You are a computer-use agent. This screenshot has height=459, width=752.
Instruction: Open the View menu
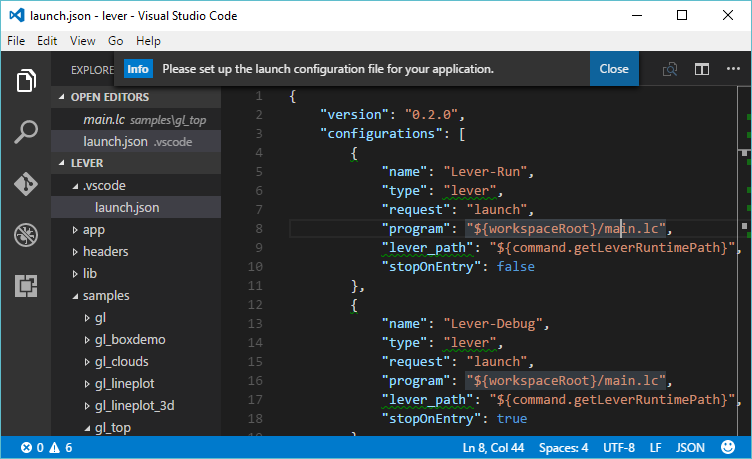pyautogui.click(x=82, y=41)
